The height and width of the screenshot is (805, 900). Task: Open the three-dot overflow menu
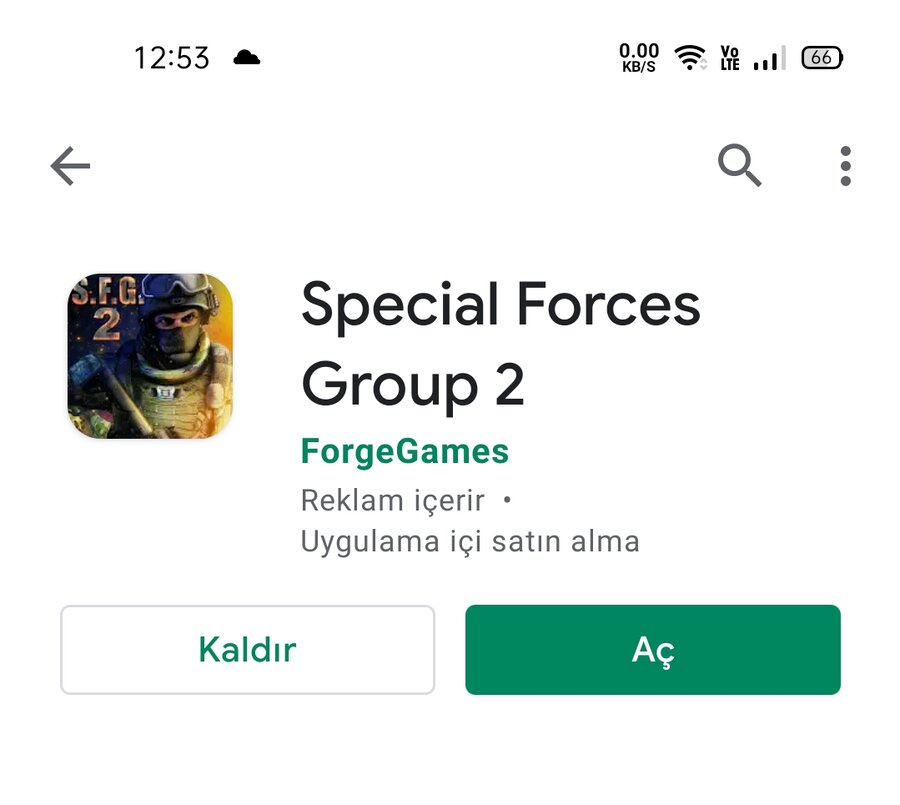click(x=845, y=166)
